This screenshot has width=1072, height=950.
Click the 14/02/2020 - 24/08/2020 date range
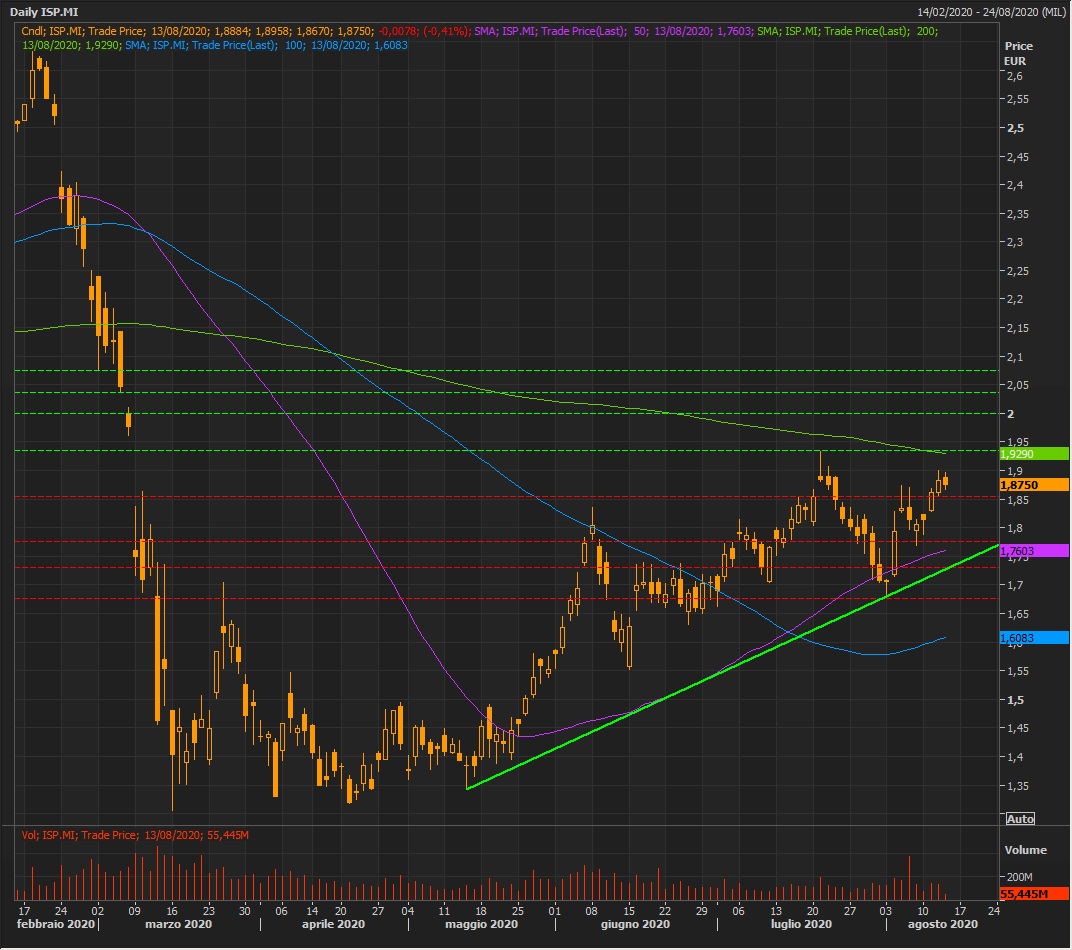[991, 12]
